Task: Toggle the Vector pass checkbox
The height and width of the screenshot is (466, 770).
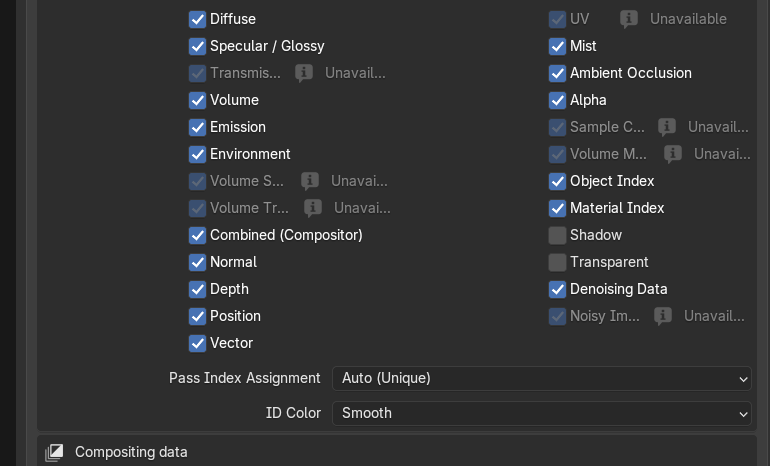Action: point(197,343)
